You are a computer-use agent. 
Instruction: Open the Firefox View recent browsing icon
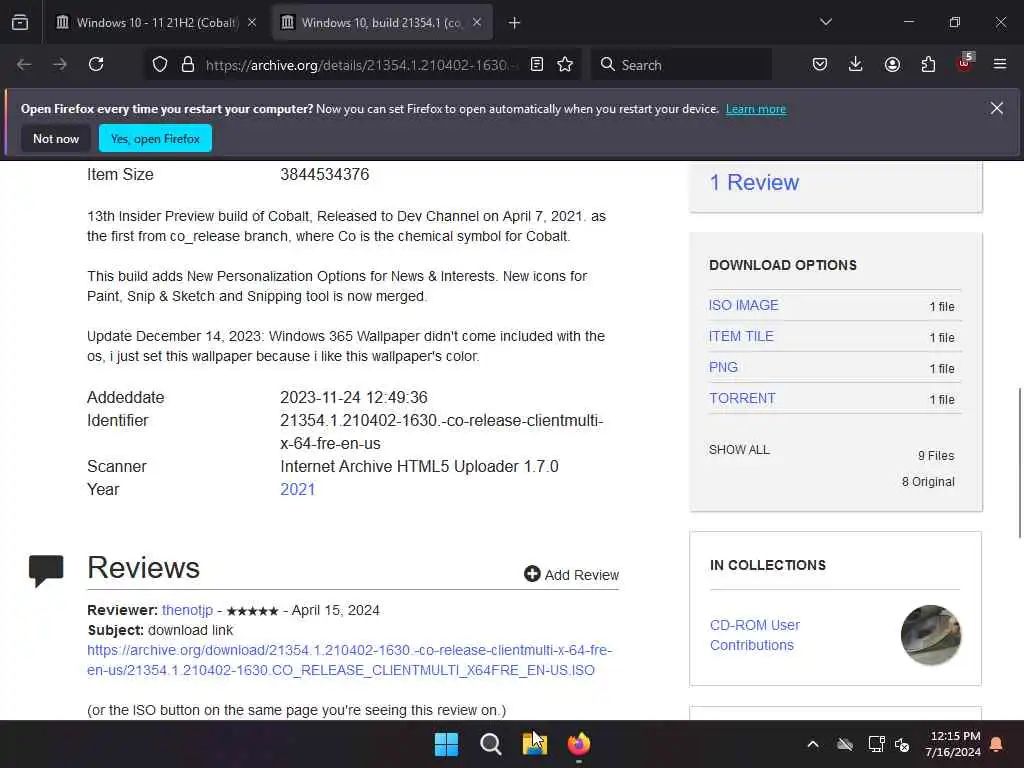[x=20, y=23]
